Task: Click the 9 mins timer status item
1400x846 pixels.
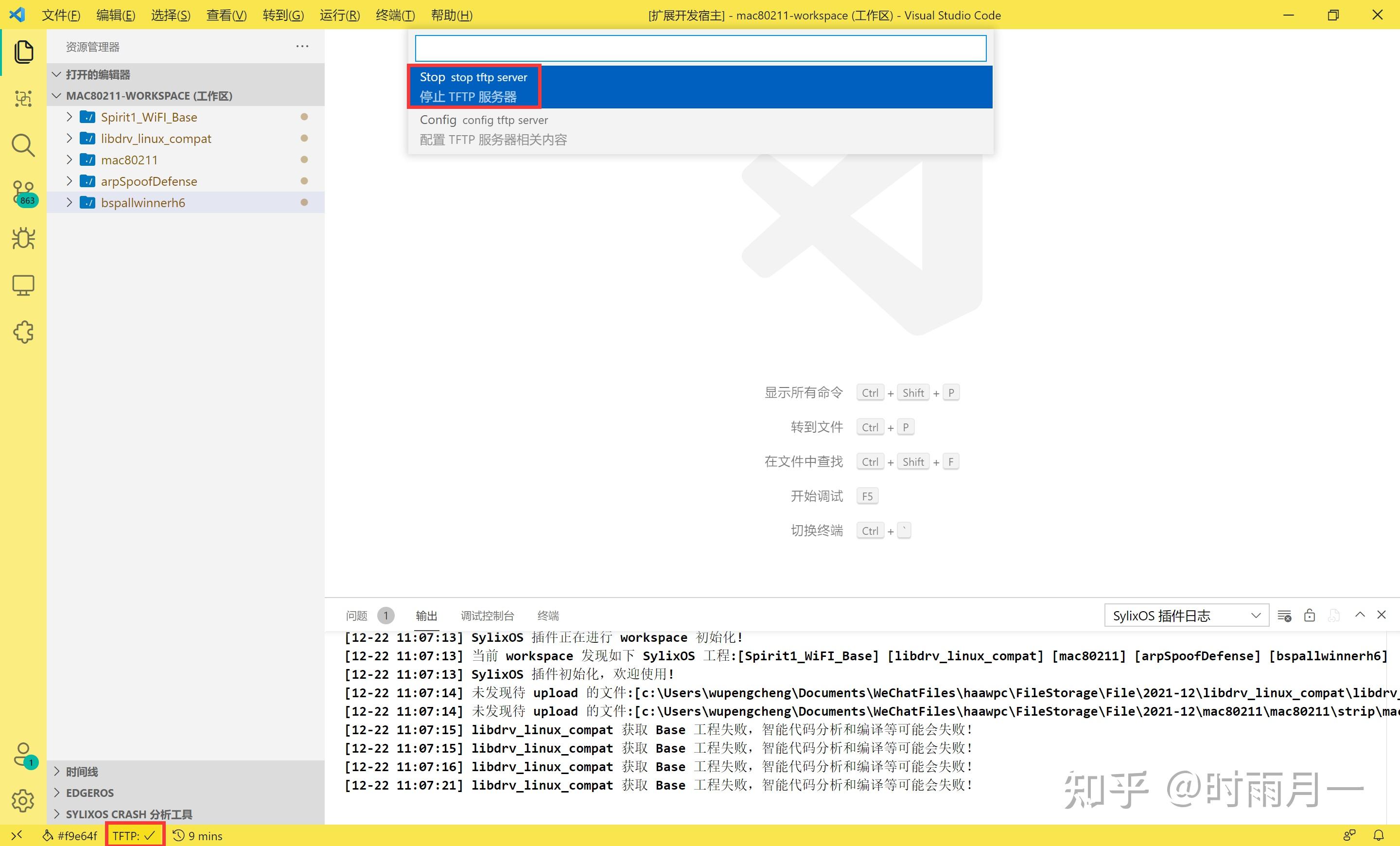Action: coord(197,836)
